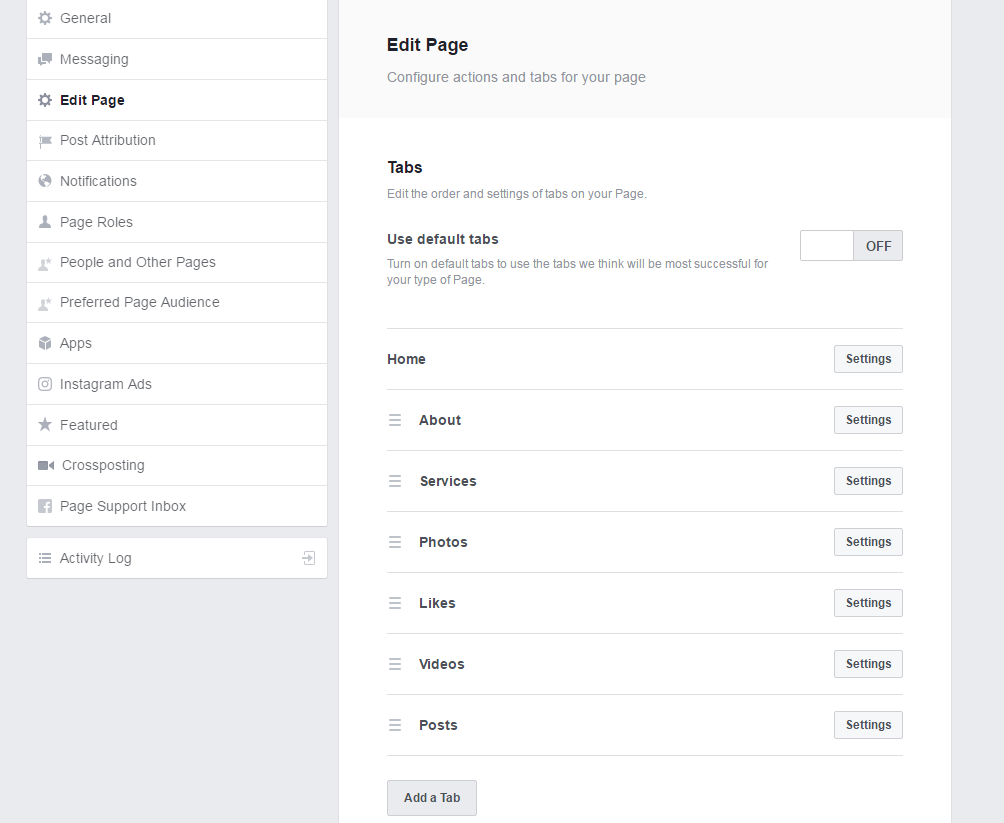
Task: Click the drag handle beside About tab
Action: pos(395,420)
